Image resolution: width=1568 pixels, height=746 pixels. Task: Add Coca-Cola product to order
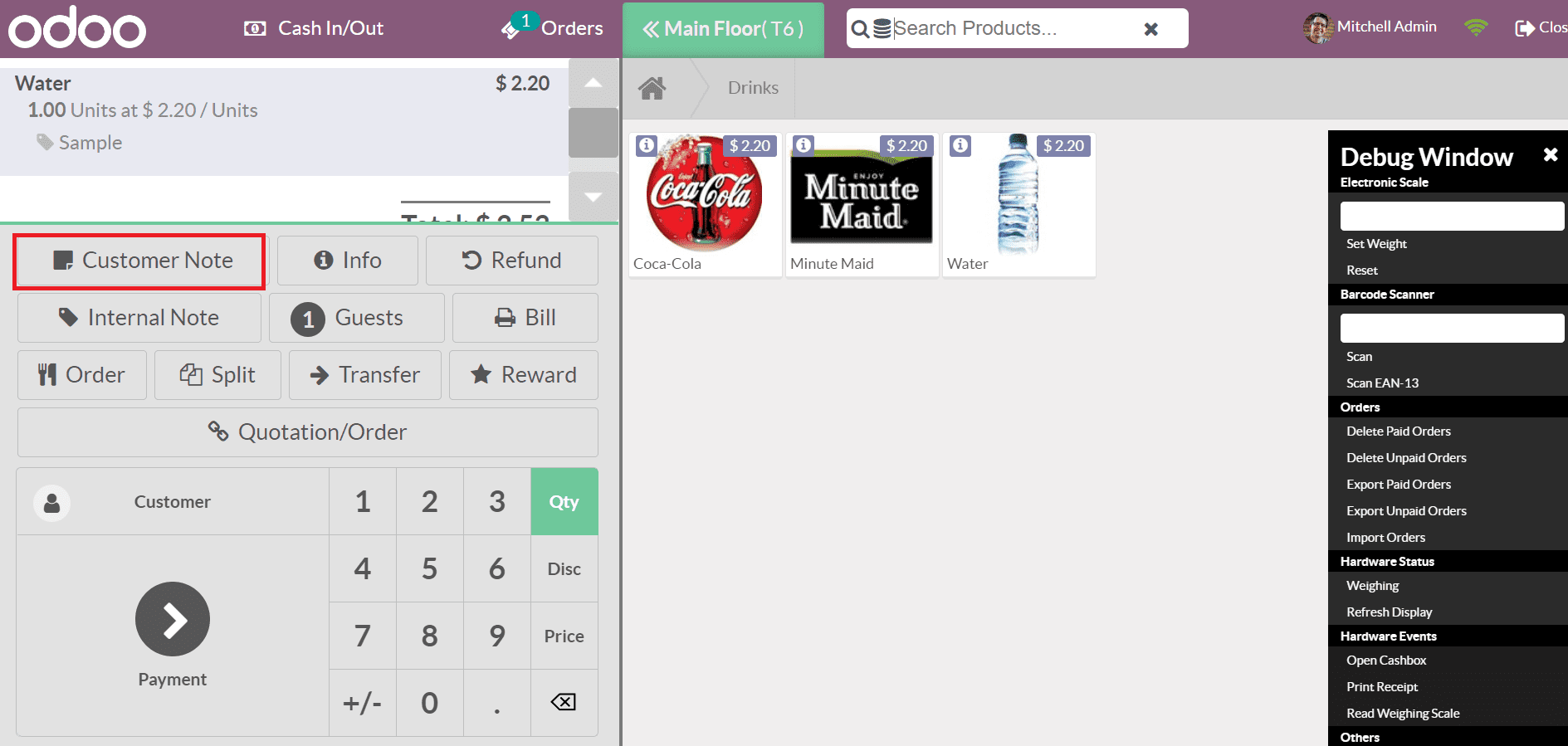pyautogui.click(x=706, y=204)
